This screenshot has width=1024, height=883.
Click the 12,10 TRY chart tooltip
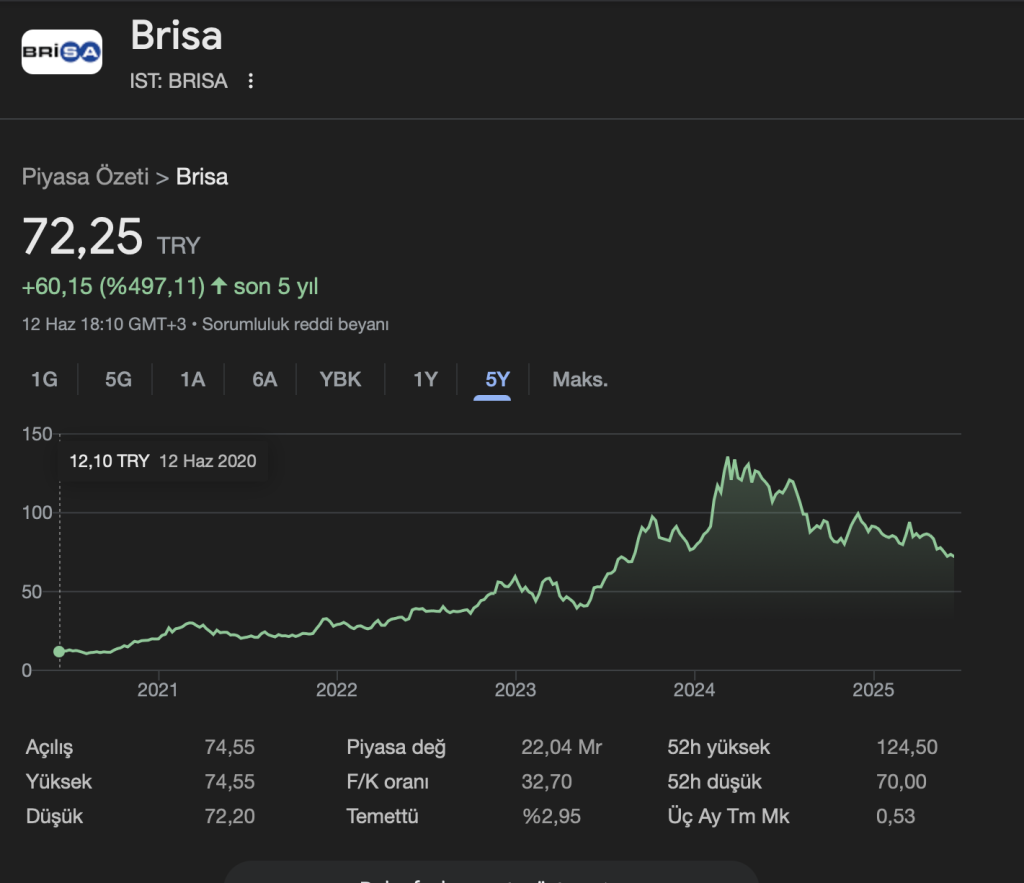[x=163, y=461]
